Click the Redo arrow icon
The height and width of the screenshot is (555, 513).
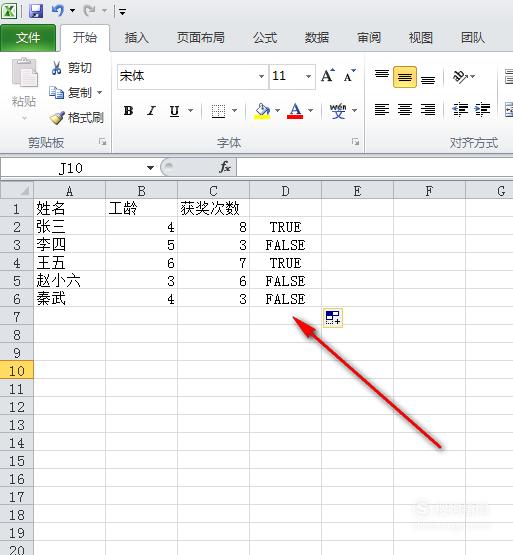click(x=90, y=11)
